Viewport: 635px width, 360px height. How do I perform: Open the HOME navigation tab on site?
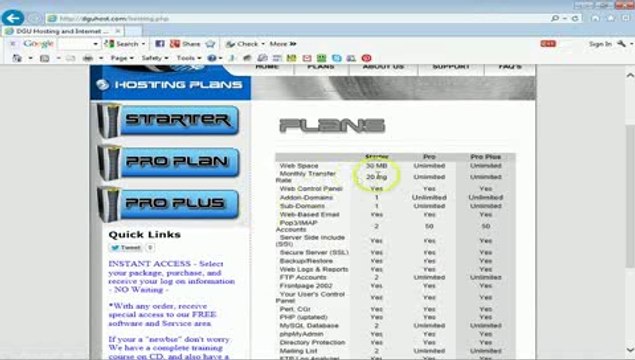[x=267, y=68]
